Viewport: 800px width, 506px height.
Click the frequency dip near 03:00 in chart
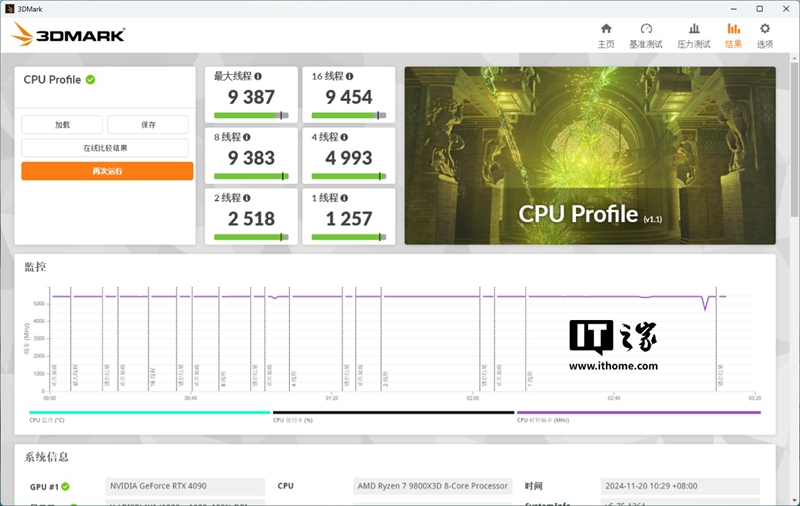coord(705,305)
